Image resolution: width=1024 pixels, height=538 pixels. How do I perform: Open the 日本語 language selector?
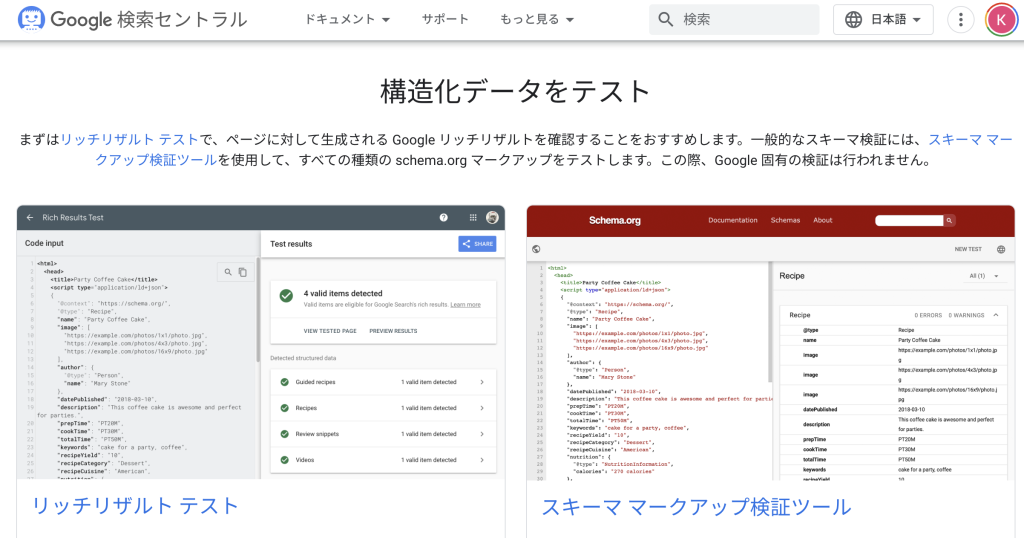(883, 20)
